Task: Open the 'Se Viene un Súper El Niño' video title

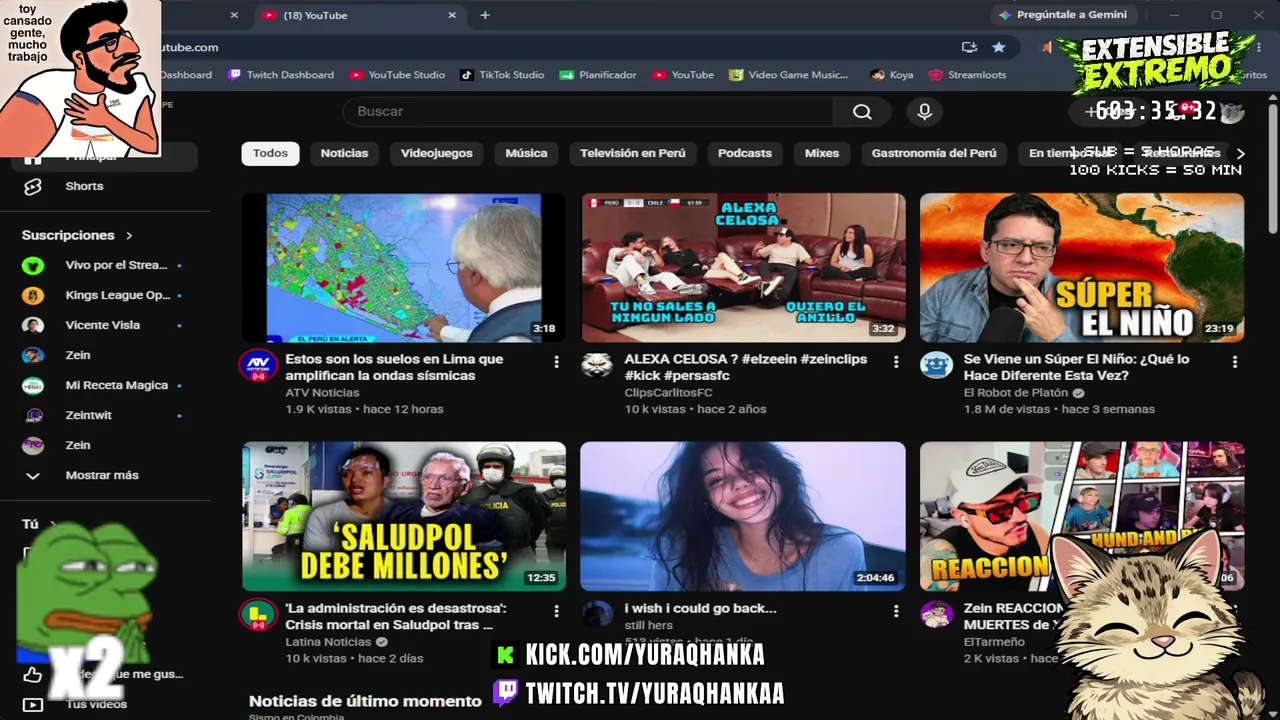Action: pyautogui.click(x=1076, y=367)
